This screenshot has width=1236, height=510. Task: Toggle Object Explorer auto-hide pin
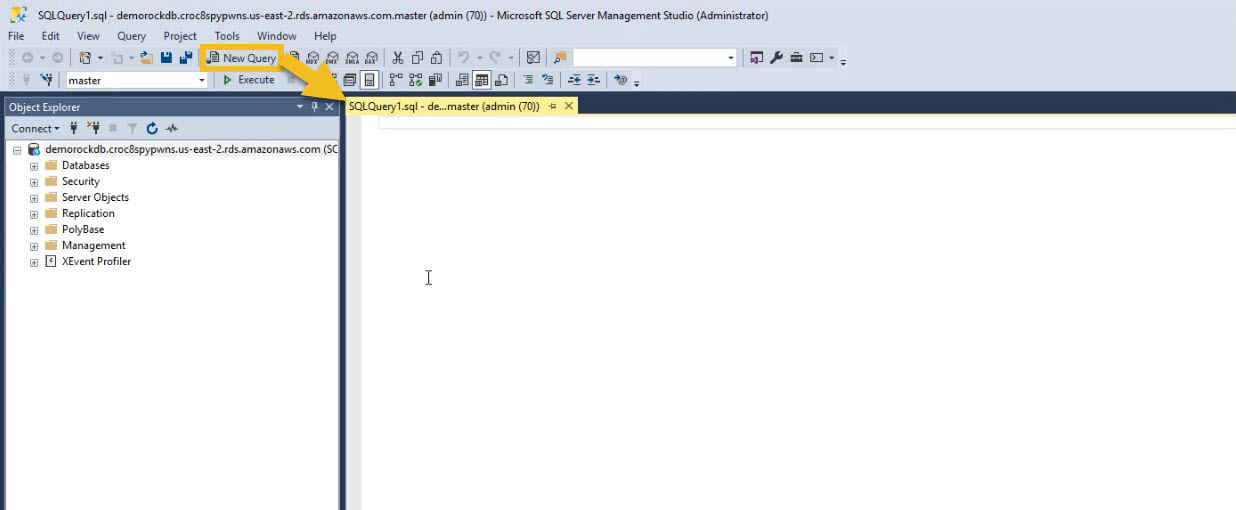point(314,107)
